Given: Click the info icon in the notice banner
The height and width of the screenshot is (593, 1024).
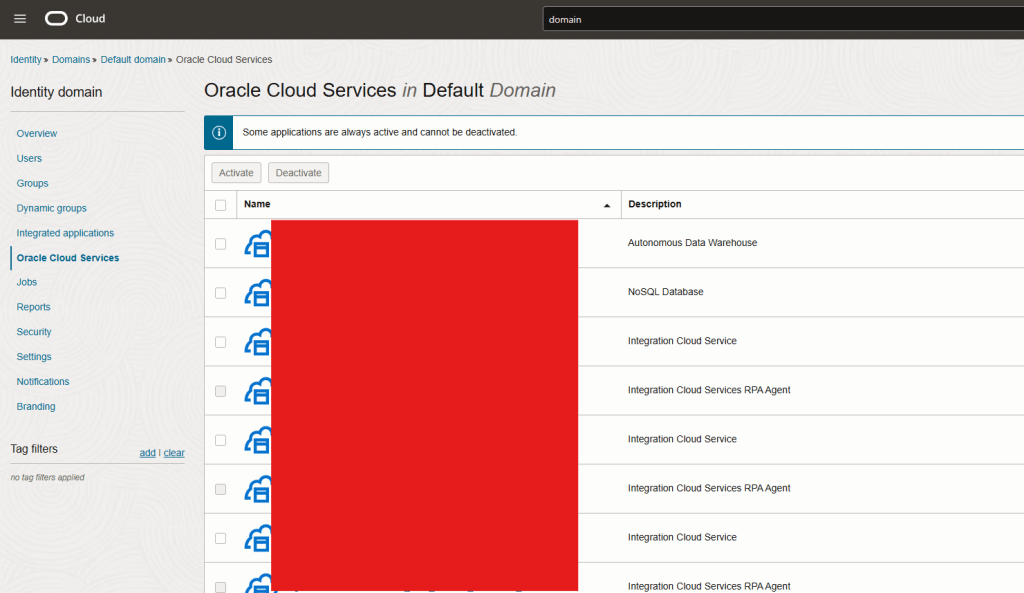Looking at the screenshot, I should click(x=219, y=132).
